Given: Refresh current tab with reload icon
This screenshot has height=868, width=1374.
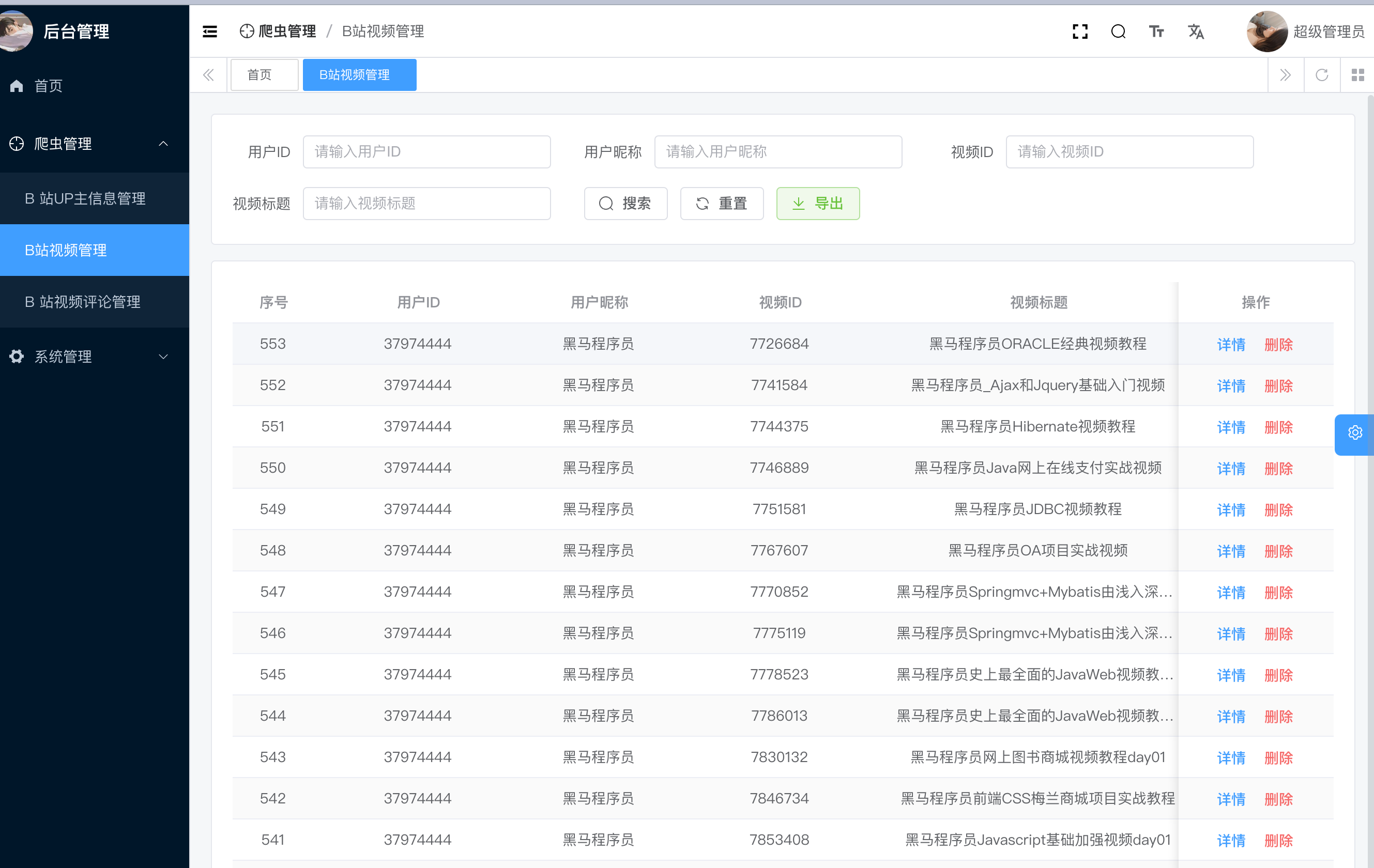Looking at the screenshot, I should pyautogui.click(x=1321, y=75).
